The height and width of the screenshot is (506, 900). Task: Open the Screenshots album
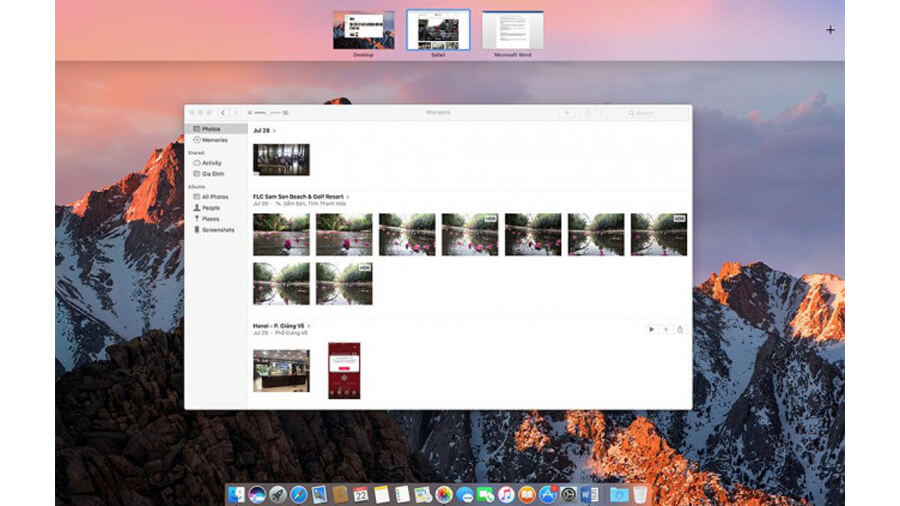point(217,230)
